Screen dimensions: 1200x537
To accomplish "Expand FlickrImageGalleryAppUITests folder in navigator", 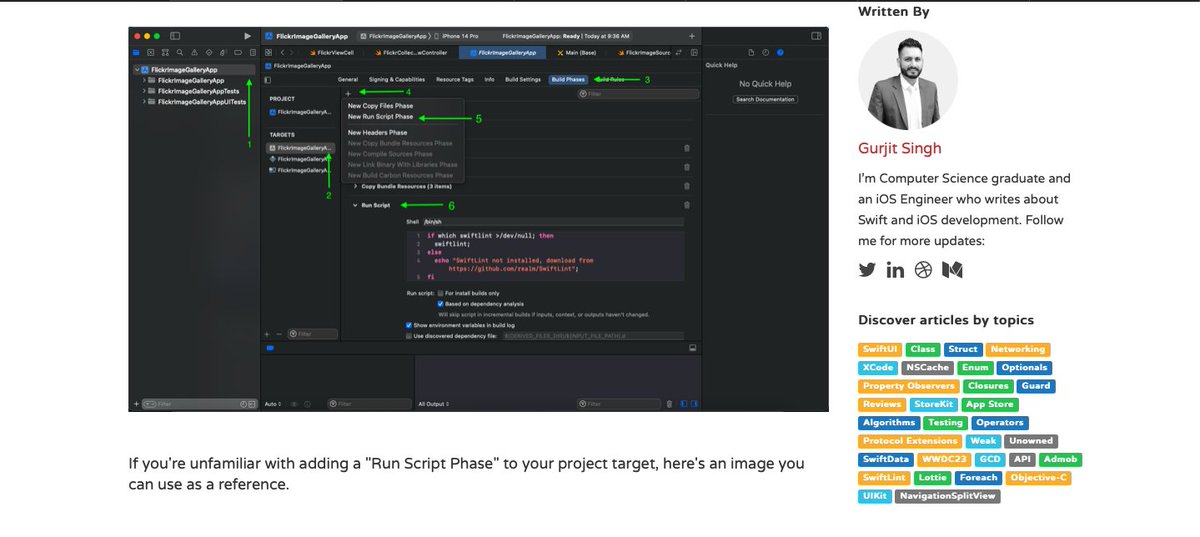I will click(x=145, y=101).
